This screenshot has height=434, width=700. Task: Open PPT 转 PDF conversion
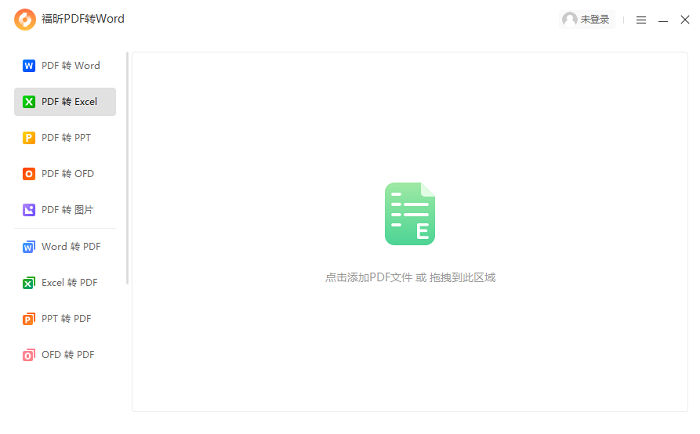[x=65, y=319]
